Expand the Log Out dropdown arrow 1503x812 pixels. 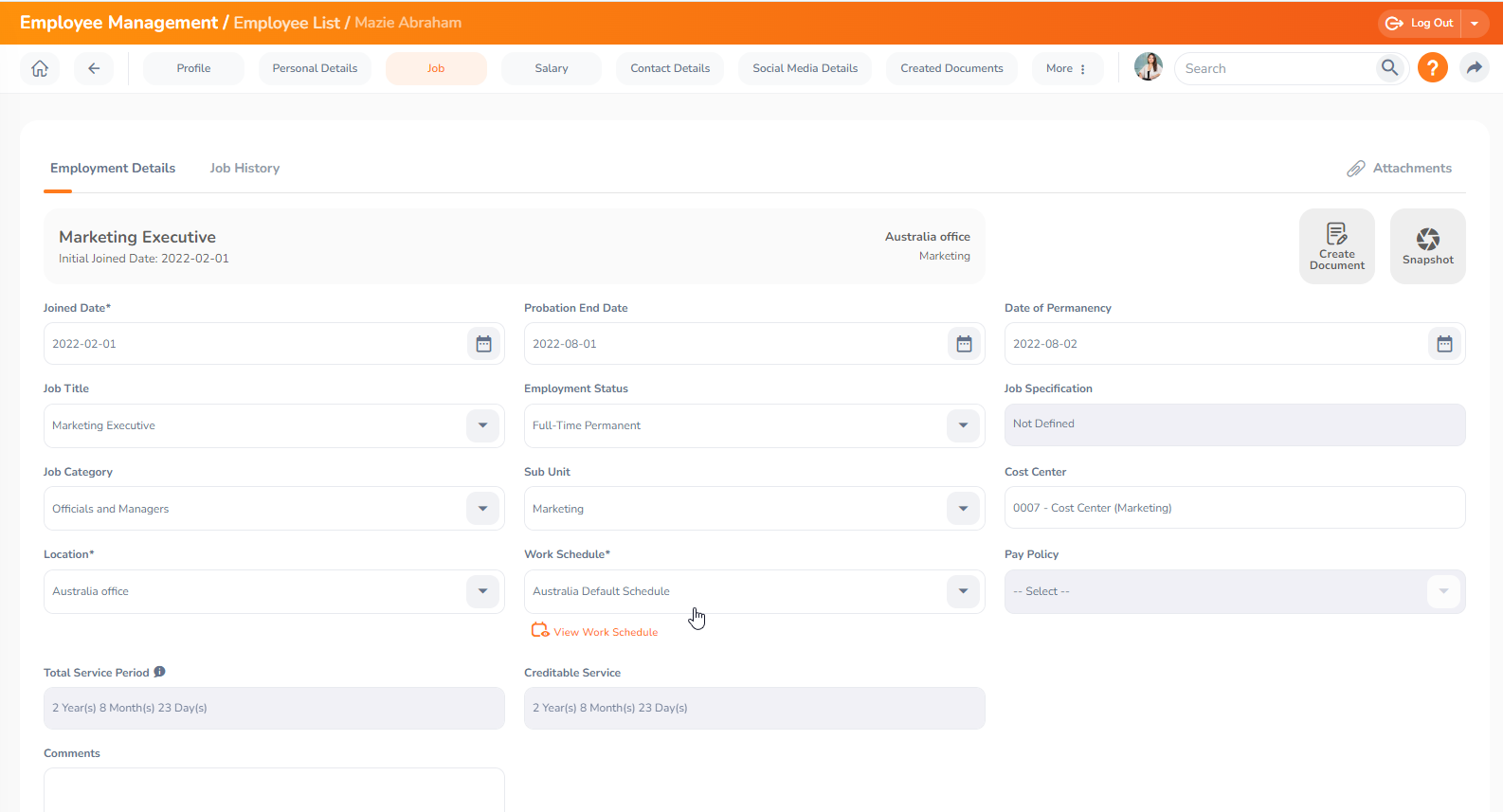pos(1475,24)
